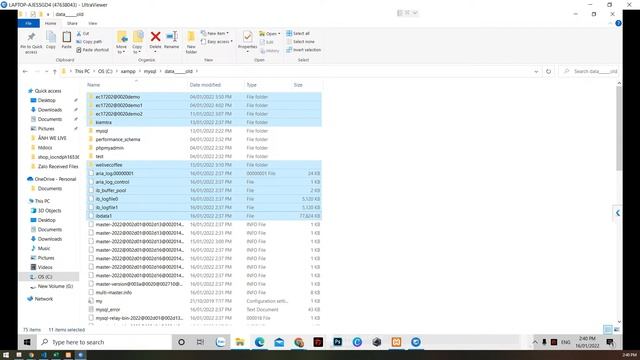Open Copy to dropdown
This screenshot has height=360, width=640.
(x=138, y=50)
